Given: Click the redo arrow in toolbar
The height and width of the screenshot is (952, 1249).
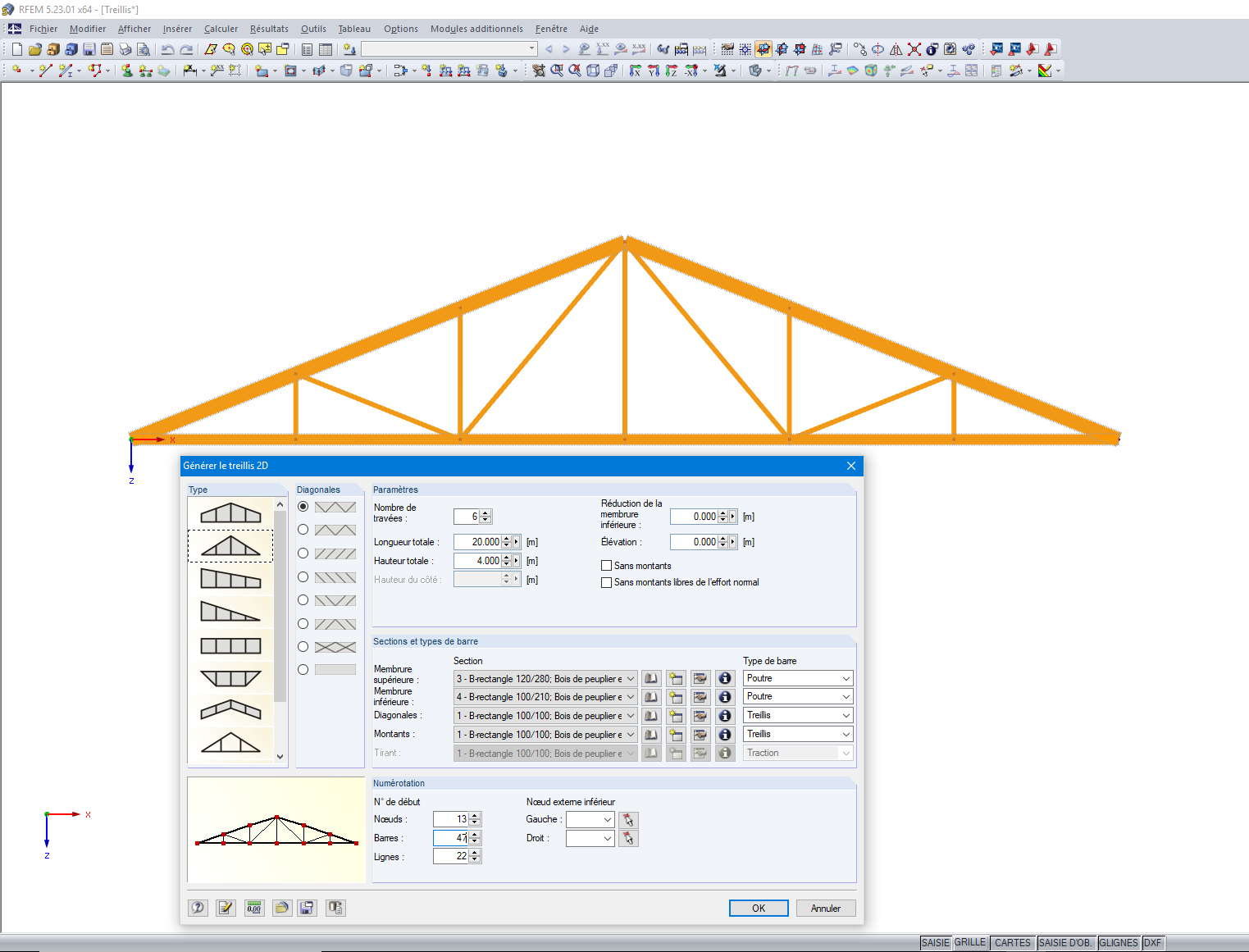Looking at the screenshot, I should [186, 49].
